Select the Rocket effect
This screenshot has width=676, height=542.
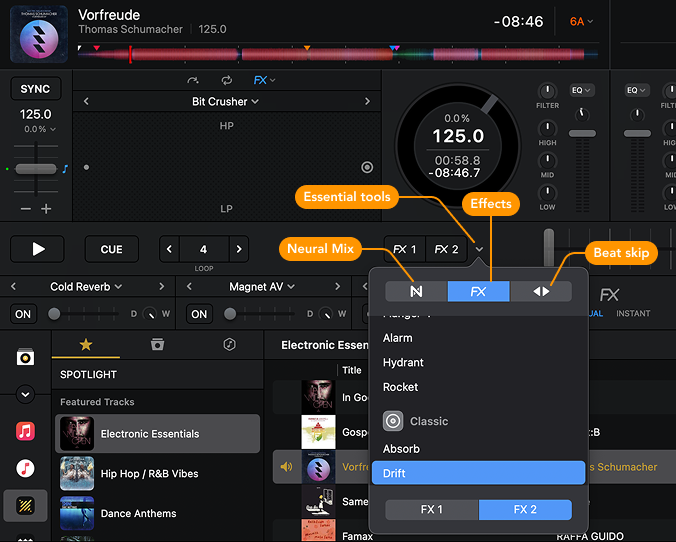coord(478,387)
